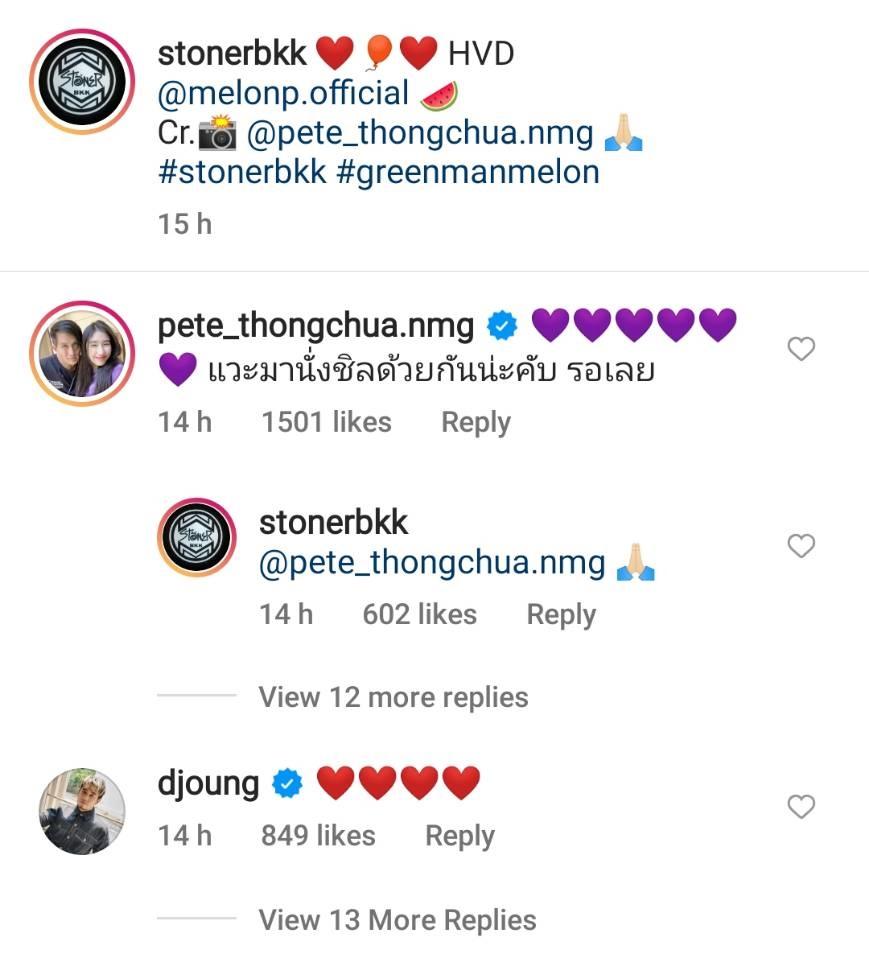Open the @melonp.official mention
Screen dimensions: 869x966
click(283, 93)
